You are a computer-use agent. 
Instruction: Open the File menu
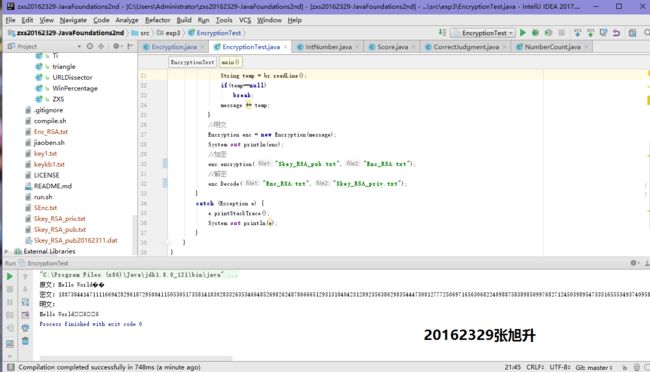[x=10, y=20]
